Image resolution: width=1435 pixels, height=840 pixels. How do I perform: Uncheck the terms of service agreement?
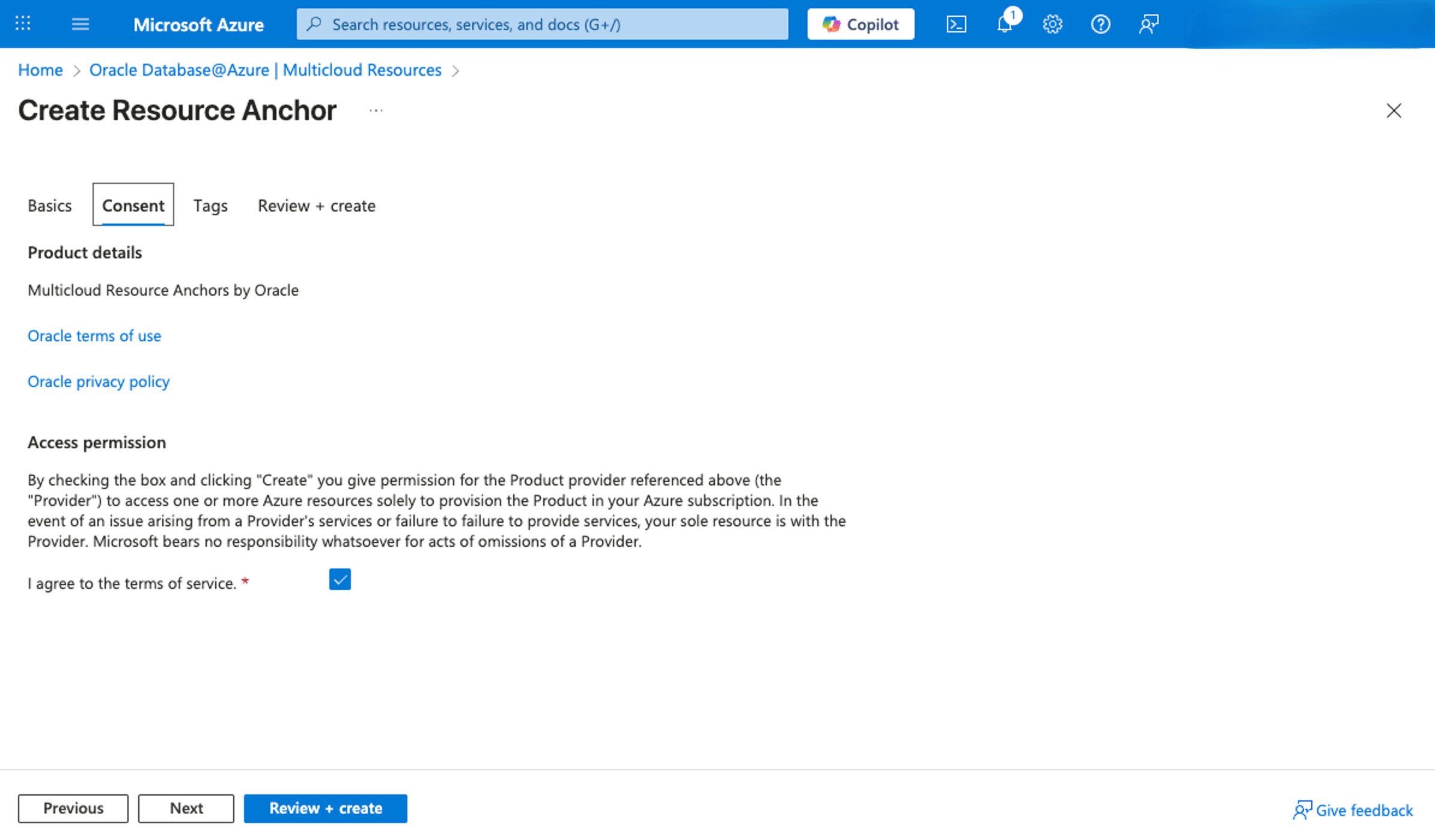[340, 579]
